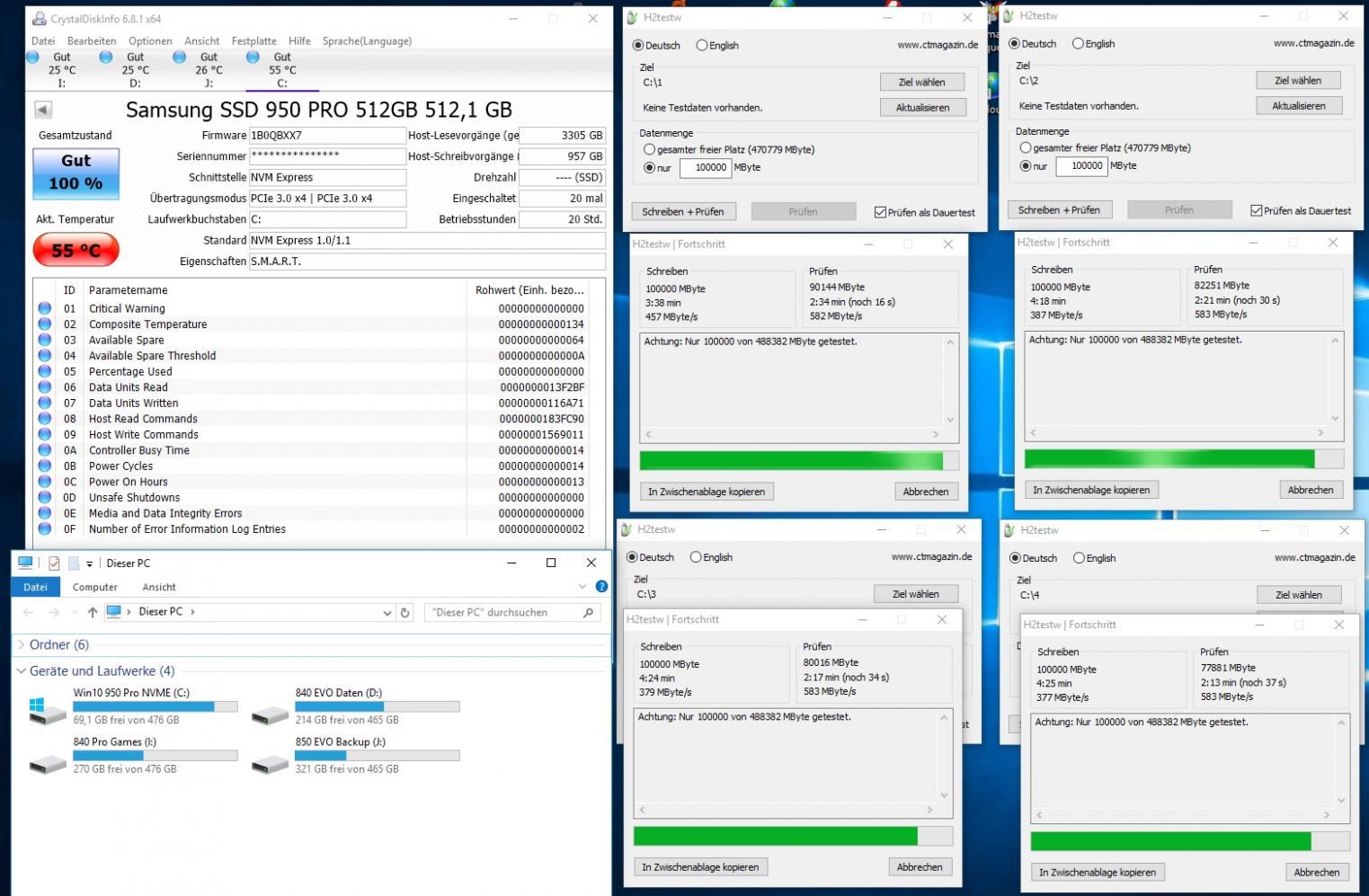
Task: Expand the Explorer ribbon chevron
Action: 582,587
